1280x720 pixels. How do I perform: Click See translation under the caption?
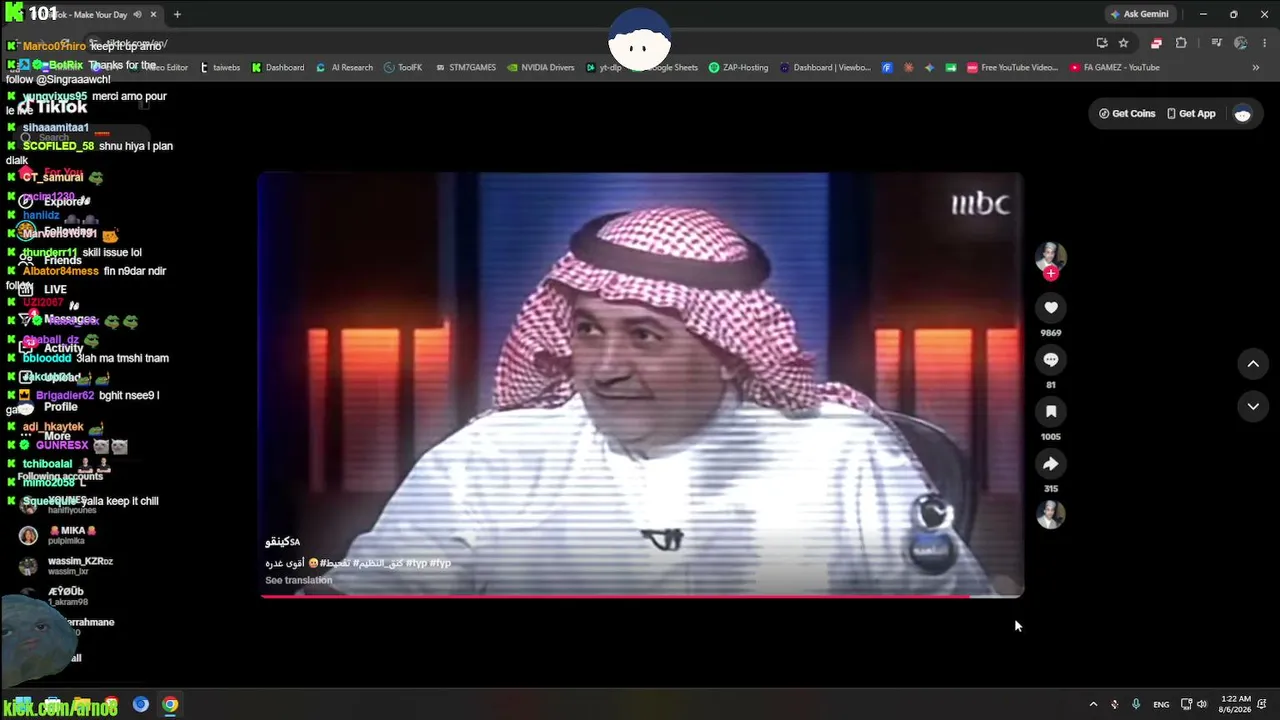(299, 580)
